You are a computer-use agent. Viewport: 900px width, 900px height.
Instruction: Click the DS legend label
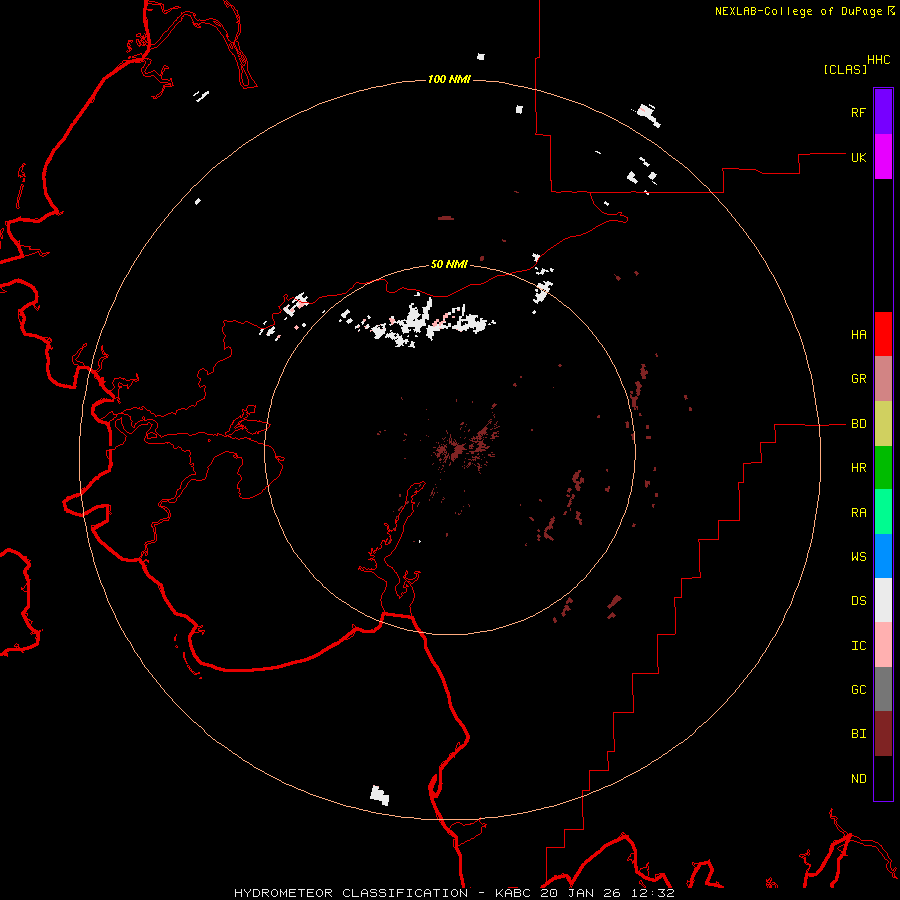click(858, 601)
